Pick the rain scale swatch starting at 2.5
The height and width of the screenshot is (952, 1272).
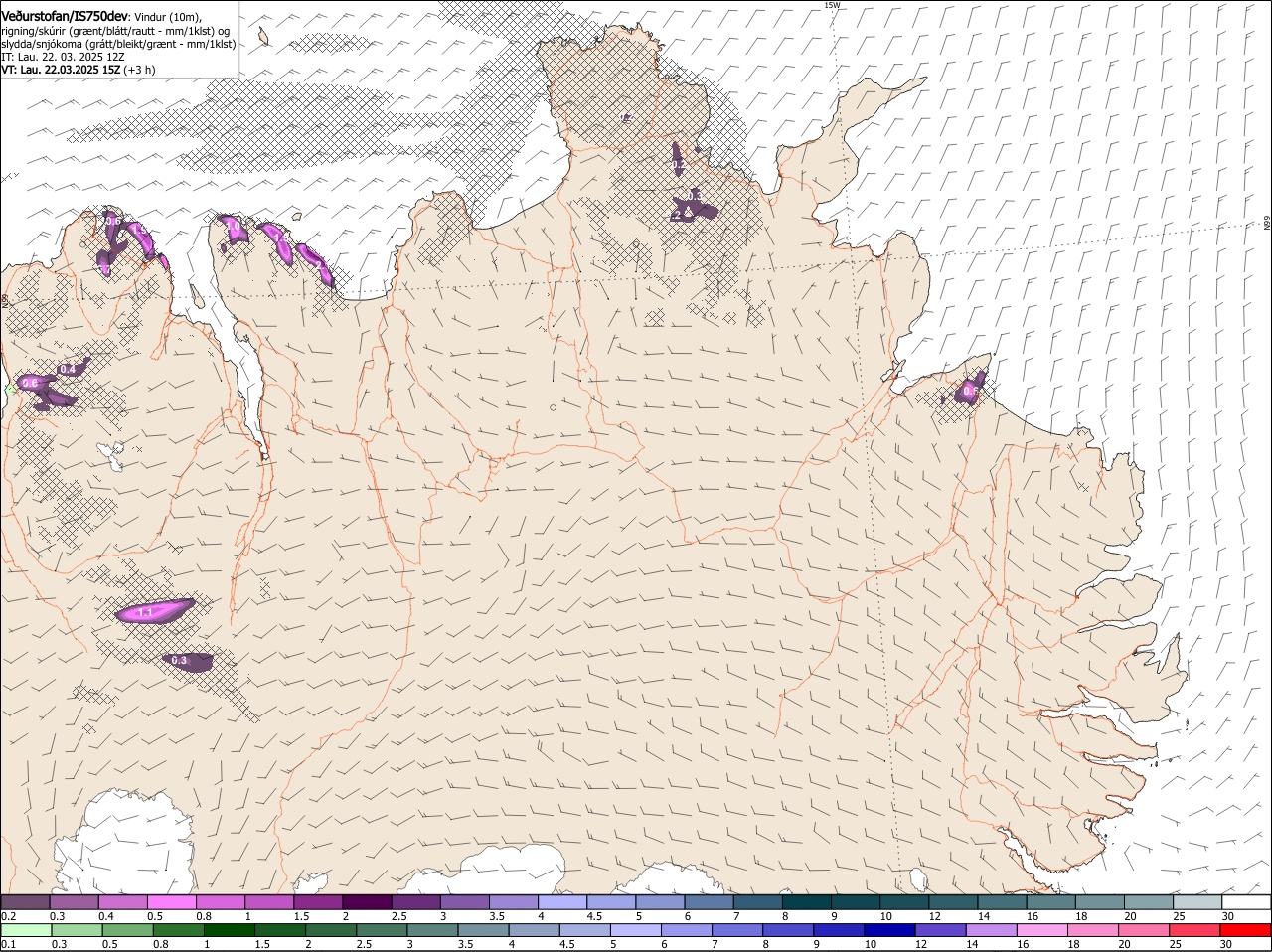tap(382, 931)
